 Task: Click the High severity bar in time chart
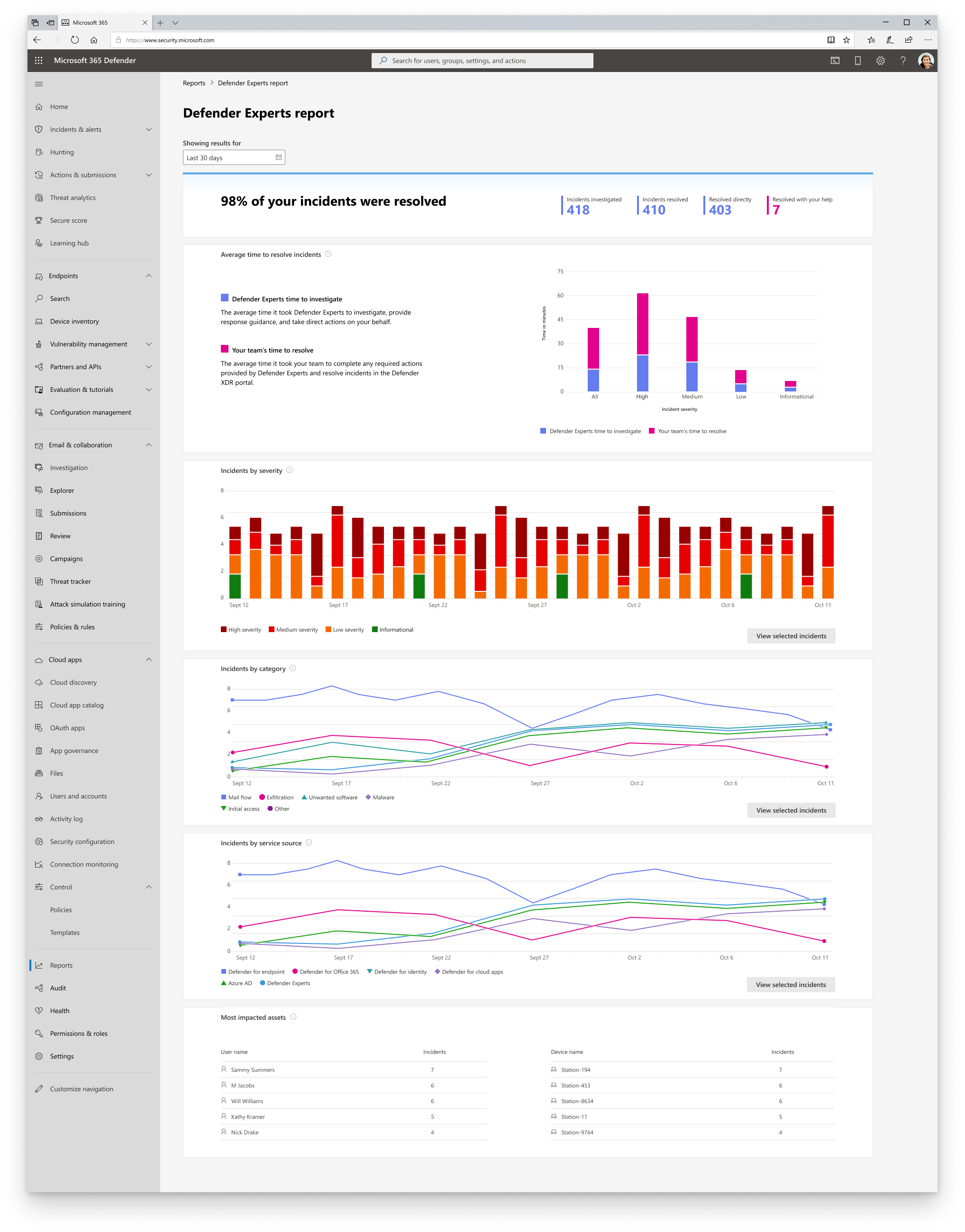pyautogui.click(x=642, y=342)
